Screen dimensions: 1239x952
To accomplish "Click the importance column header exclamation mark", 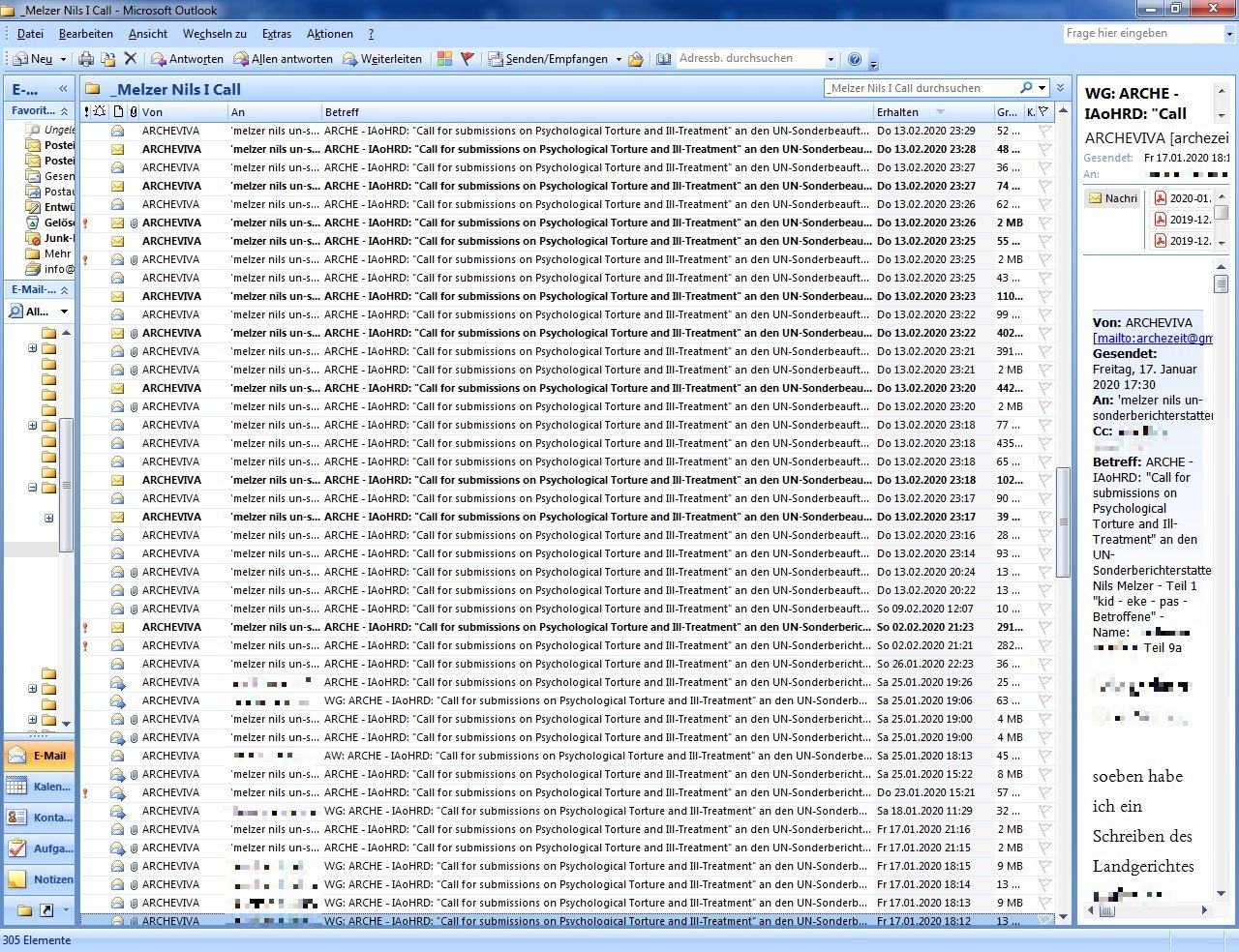I will point(86,112).
